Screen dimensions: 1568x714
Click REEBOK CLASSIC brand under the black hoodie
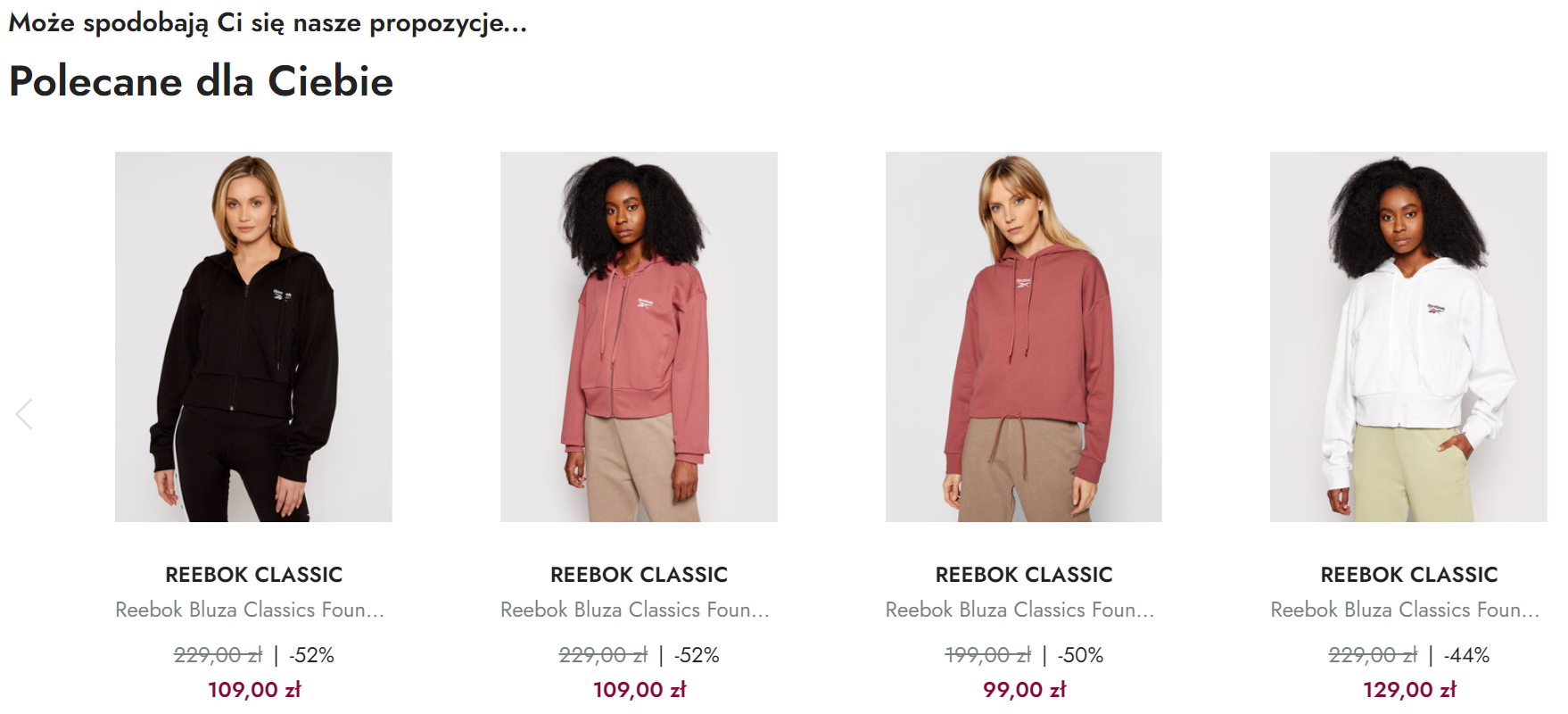pos(254,575)
